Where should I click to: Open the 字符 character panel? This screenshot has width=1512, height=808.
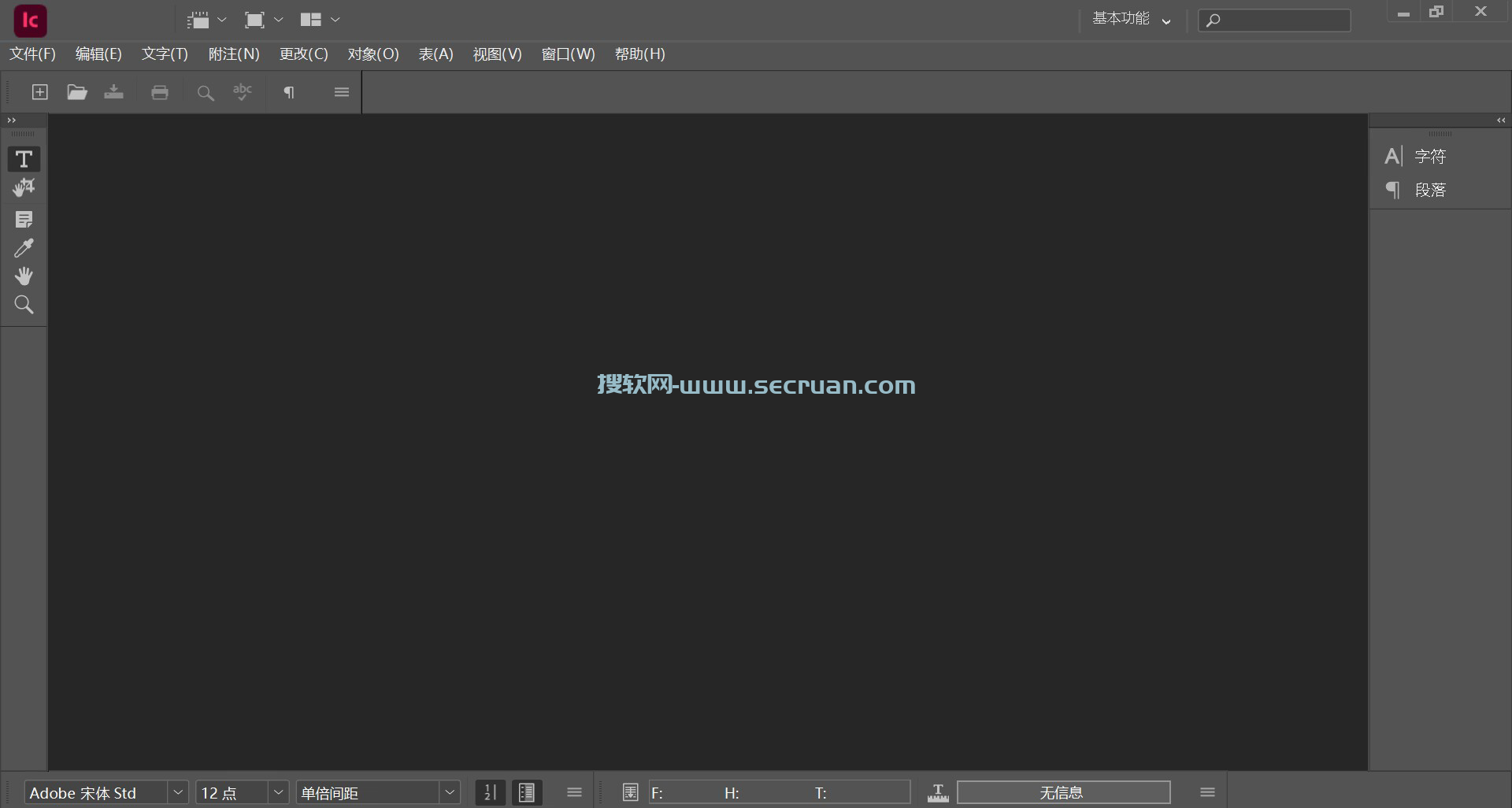[x=1416, y=156]
